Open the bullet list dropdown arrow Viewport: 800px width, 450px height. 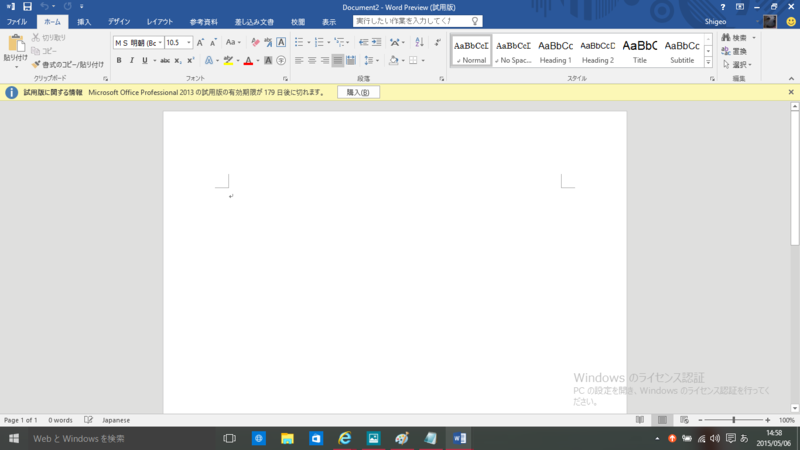(x=309, y=43)
